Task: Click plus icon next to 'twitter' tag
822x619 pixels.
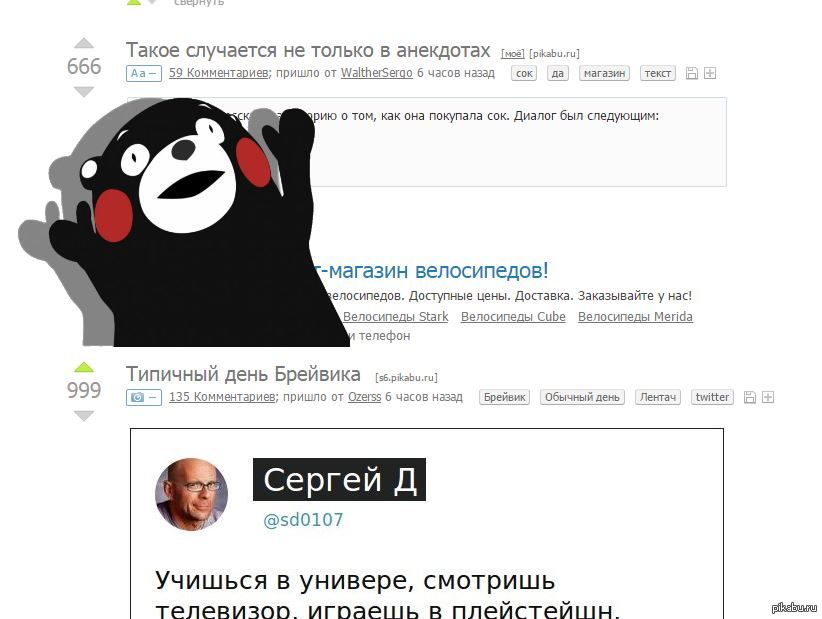Action: (x=768, y=397)
